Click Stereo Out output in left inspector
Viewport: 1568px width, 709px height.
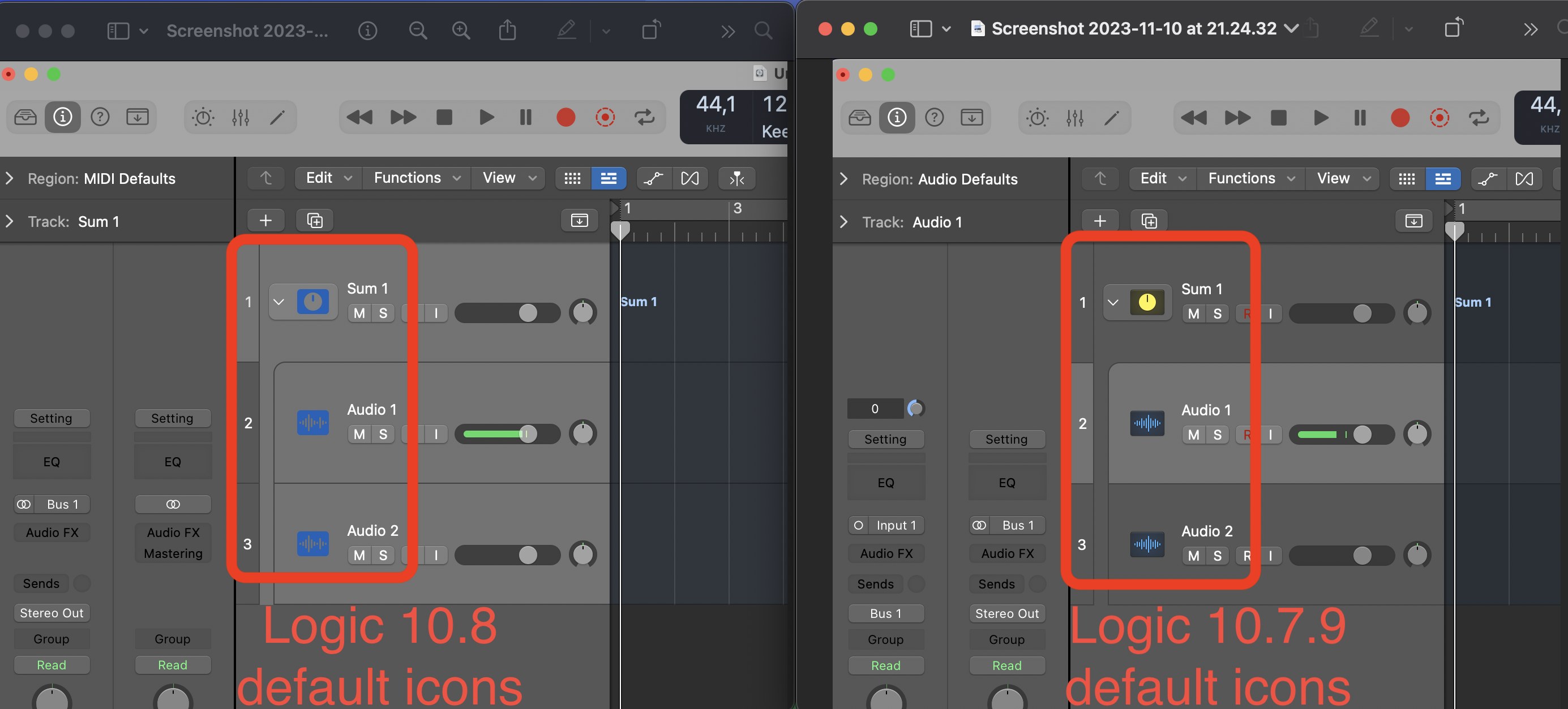point(52,613)
